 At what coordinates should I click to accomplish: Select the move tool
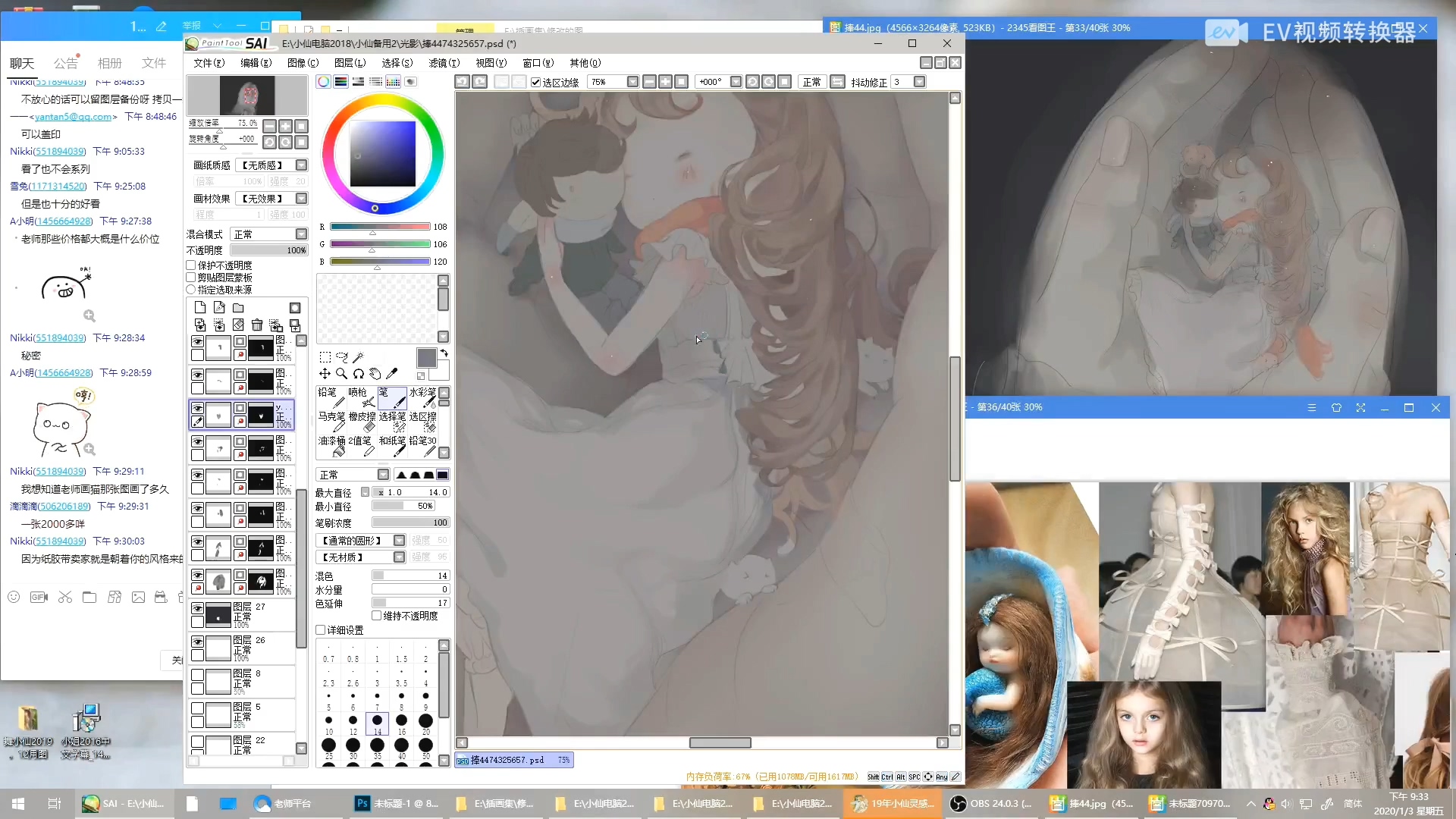pos(325,374)
